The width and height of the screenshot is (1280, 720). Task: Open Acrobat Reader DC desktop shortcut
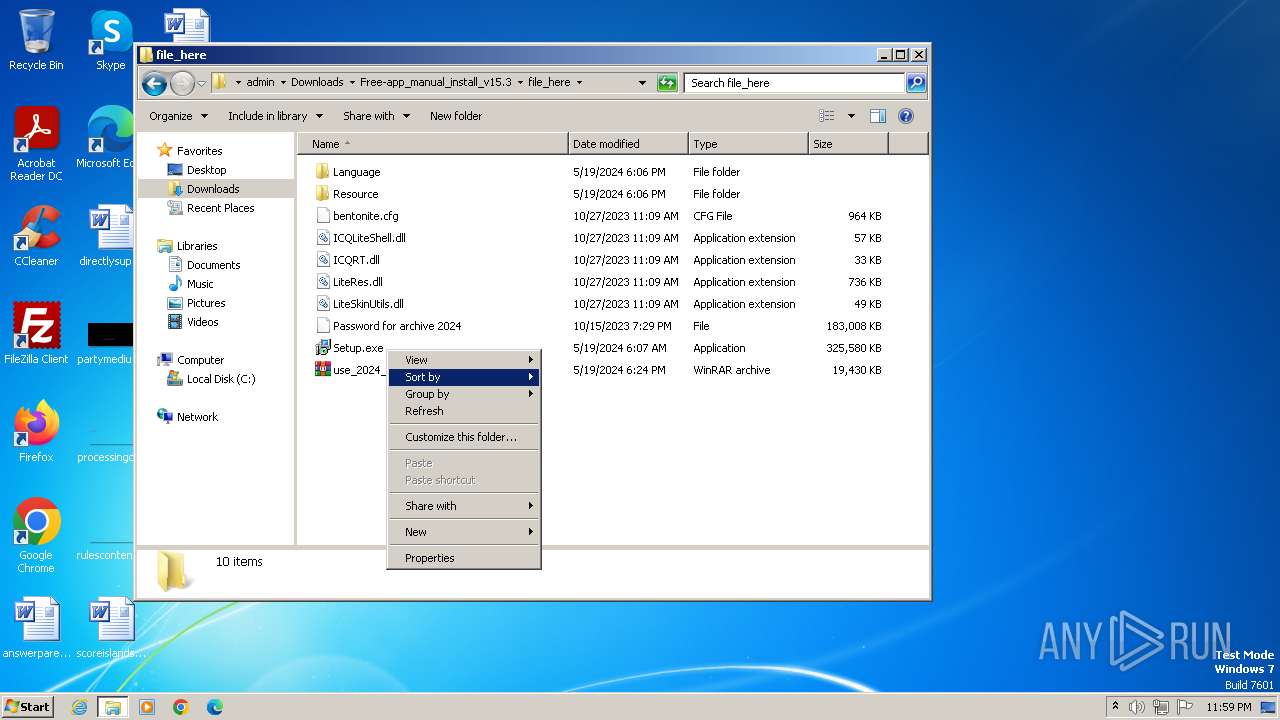36,144
